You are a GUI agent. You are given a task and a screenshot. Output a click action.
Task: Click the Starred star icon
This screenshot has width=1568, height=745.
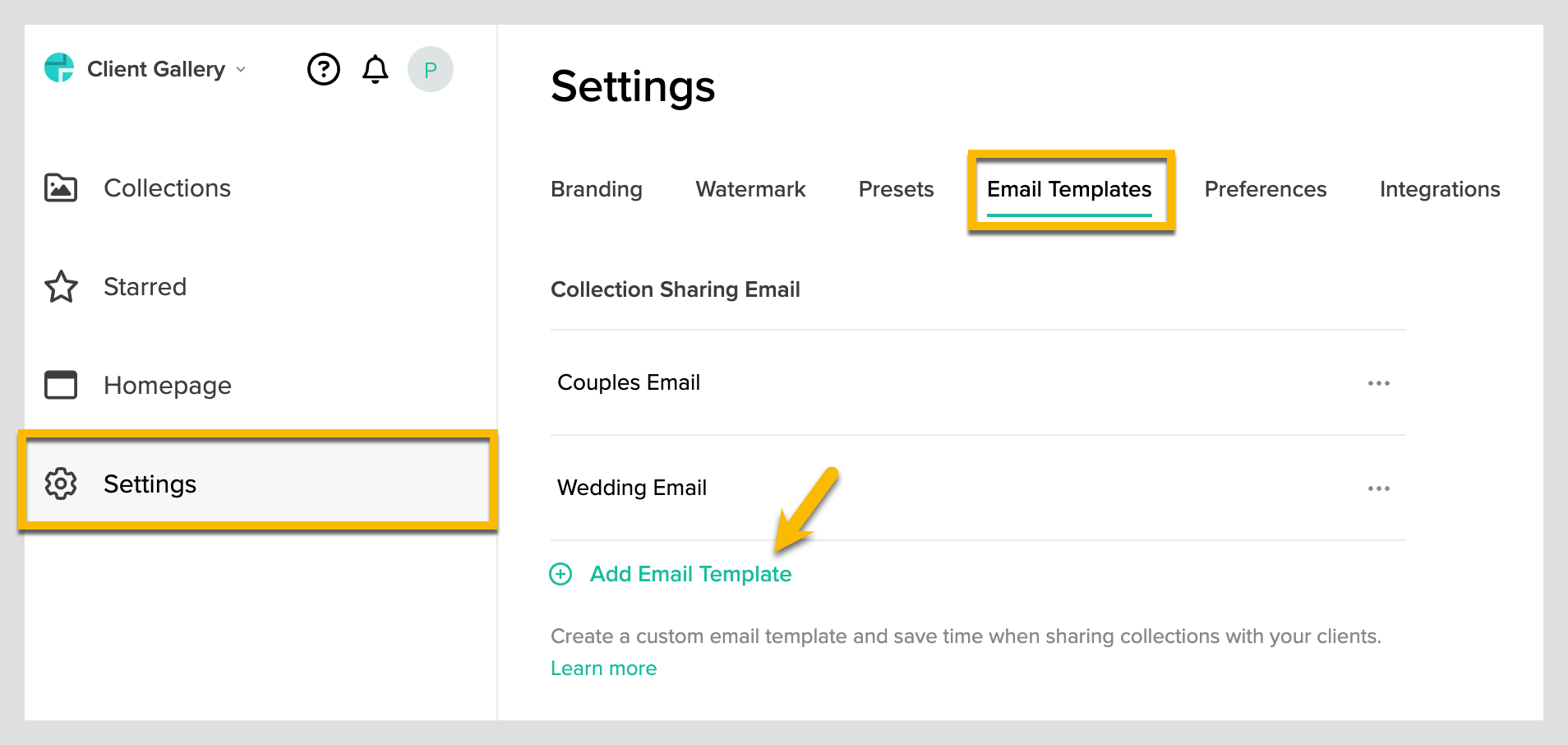pos(61,287)
